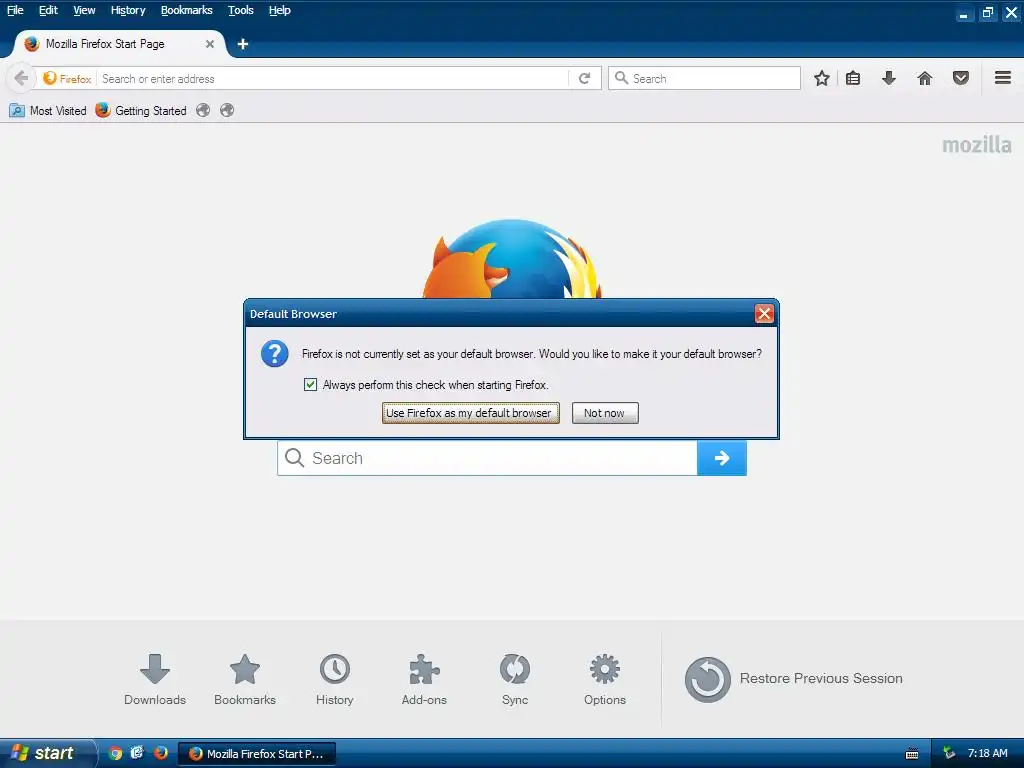
Task: Click the address bar input
Action: pos(333,78)
